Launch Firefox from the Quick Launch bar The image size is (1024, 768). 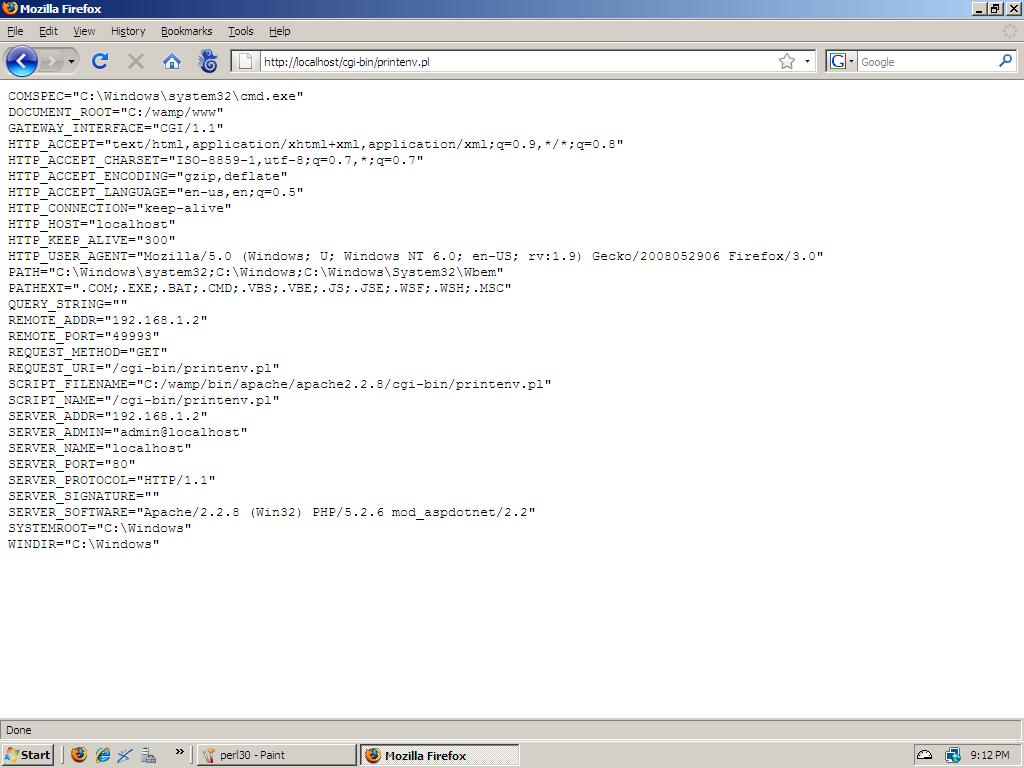(x=79, y=755)
